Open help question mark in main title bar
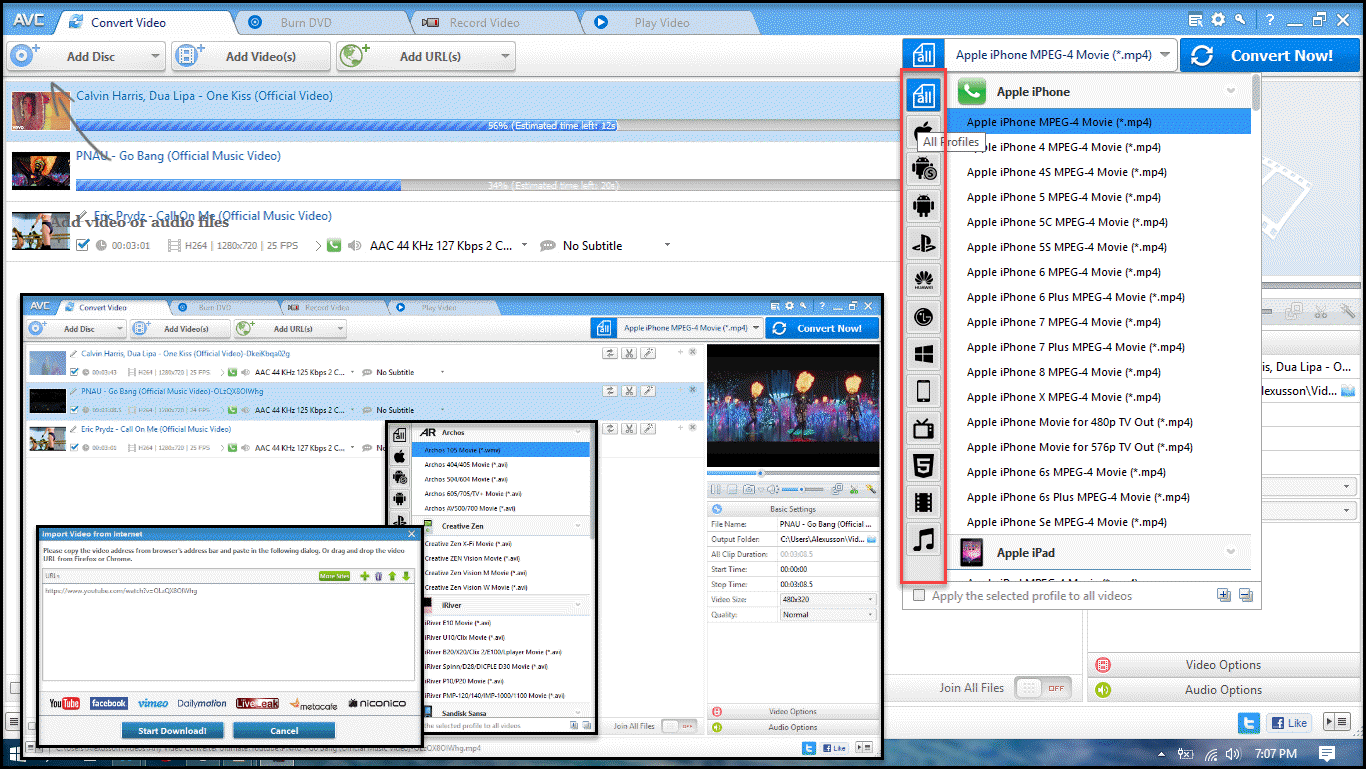Viewport: 1366px width, 769px height. click(1270, 19)
